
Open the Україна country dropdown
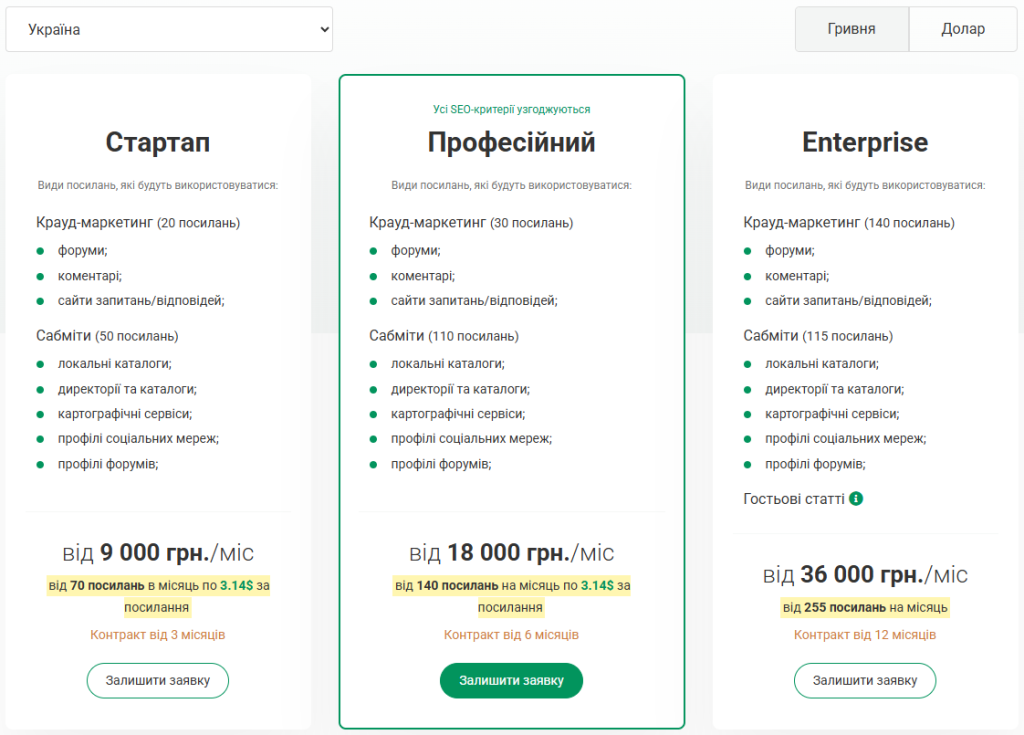click(168, 30)
